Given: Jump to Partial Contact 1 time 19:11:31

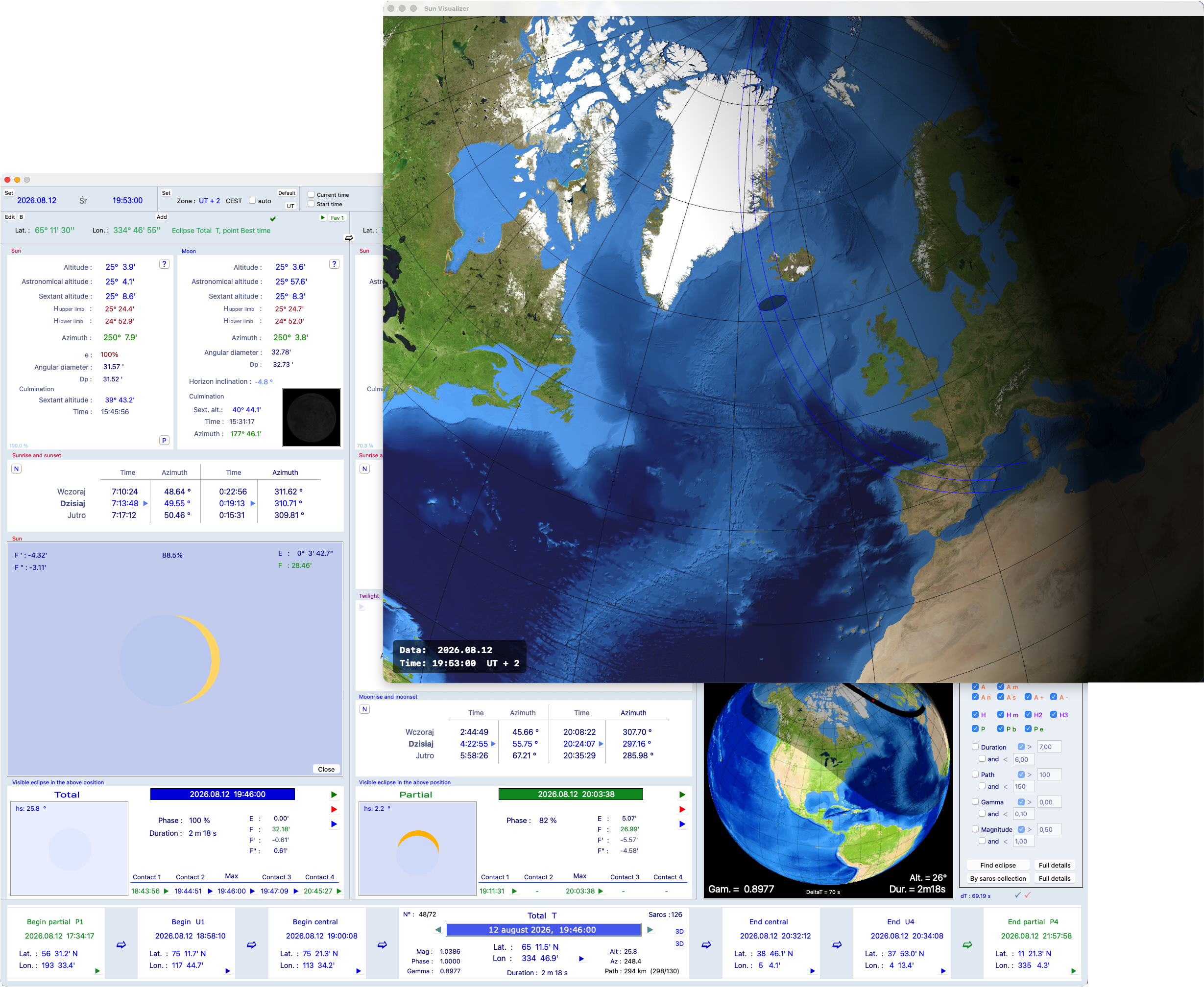Looking at the screenshot, I should (x=514, y=891).
